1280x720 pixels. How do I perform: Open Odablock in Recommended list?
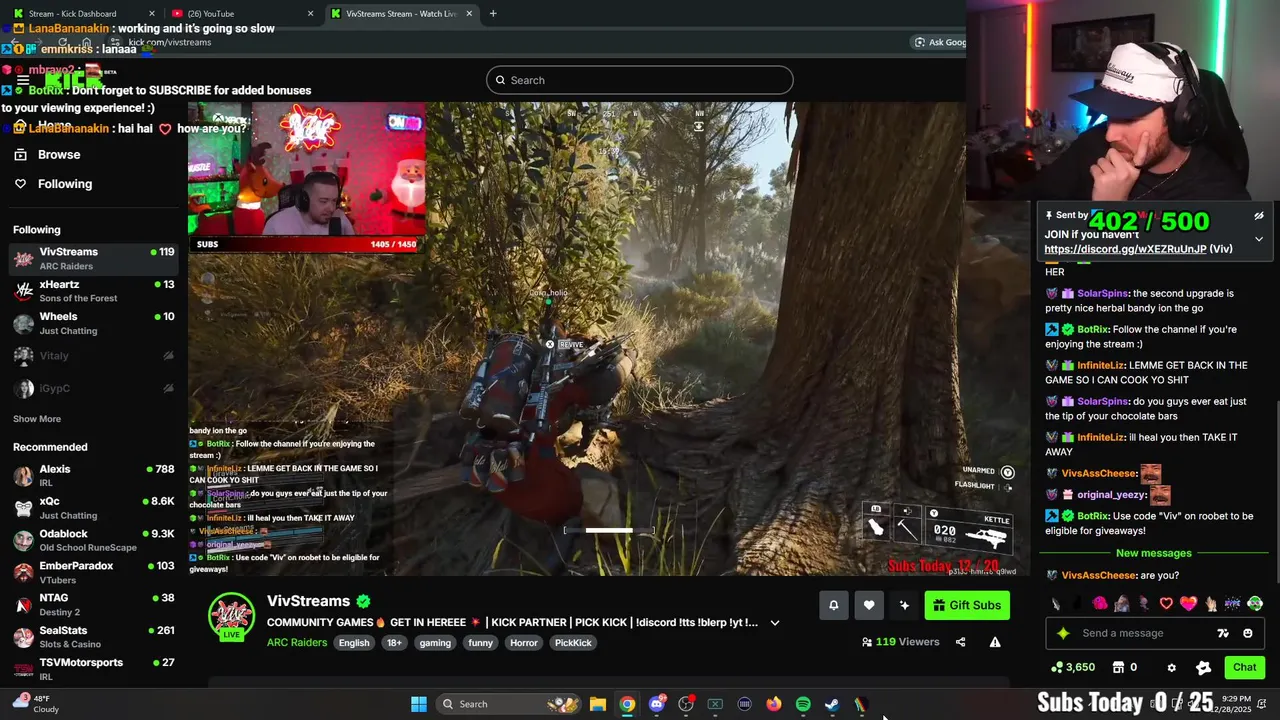(x=93, y=540)
